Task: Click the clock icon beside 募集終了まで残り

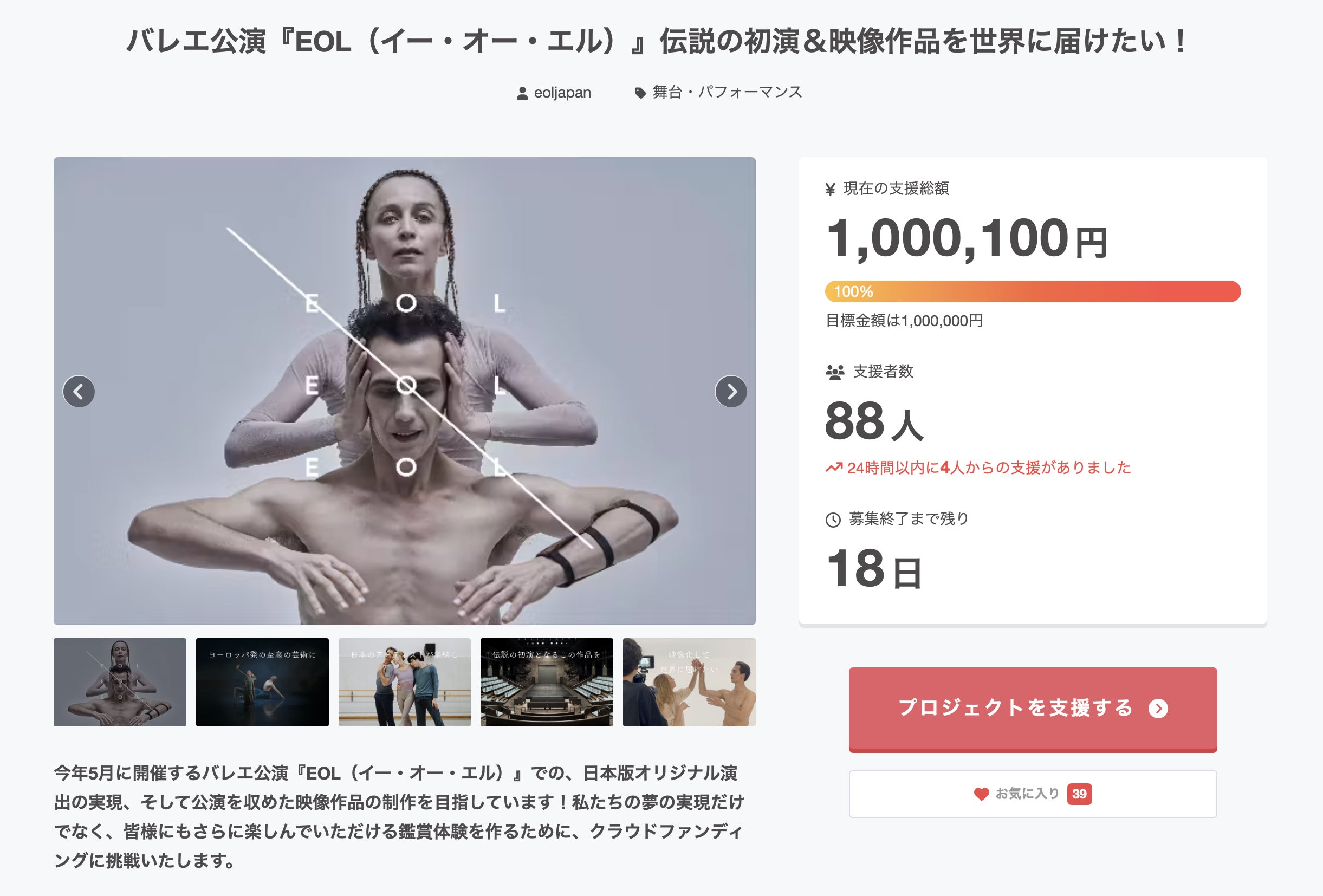Action: (x=833, y=520)
